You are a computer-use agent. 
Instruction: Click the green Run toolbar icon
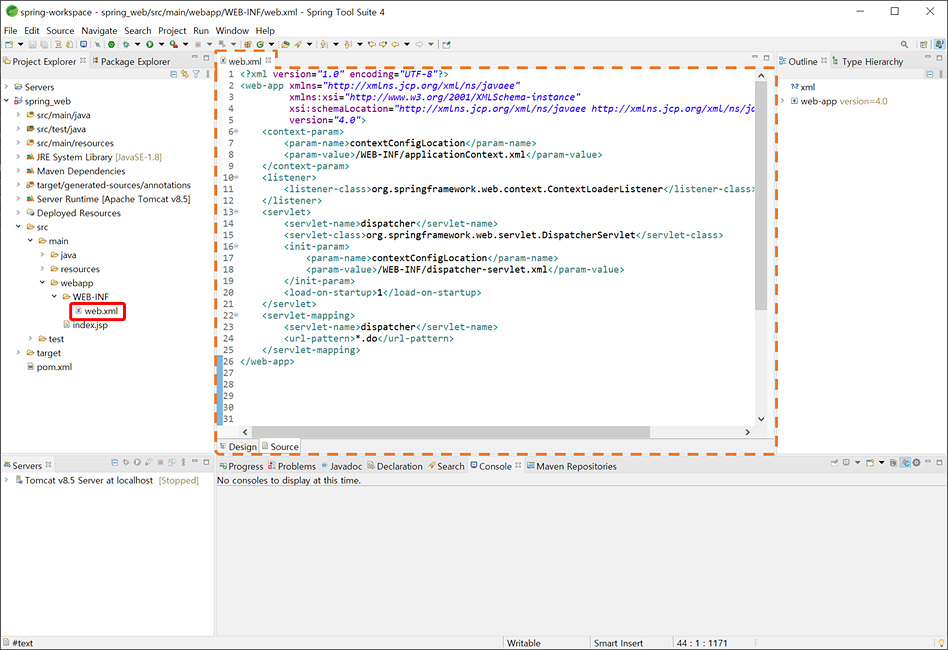(x=149, y=44)
